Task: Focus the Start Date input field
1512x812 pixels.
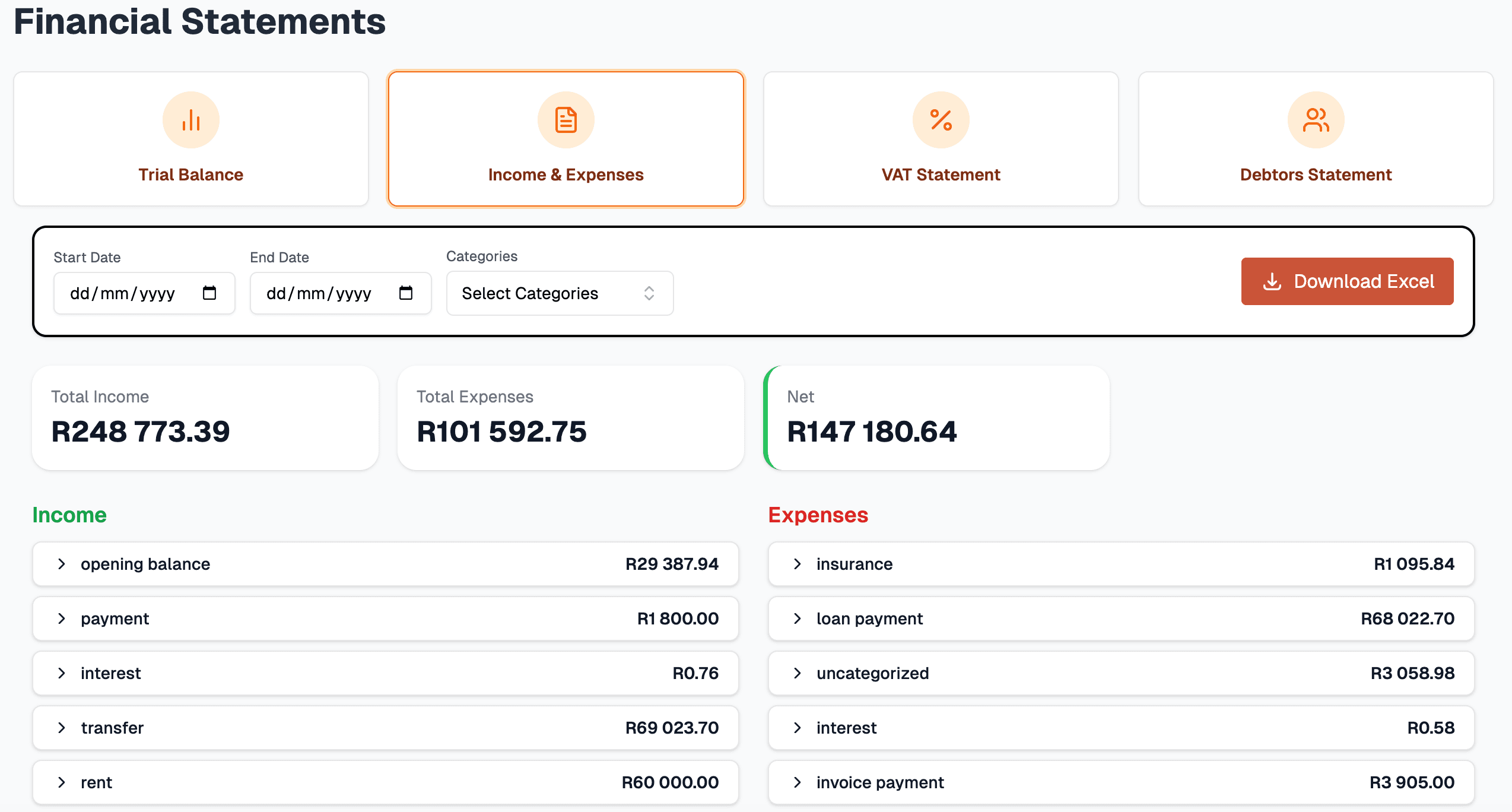Action: coord(144,293)
